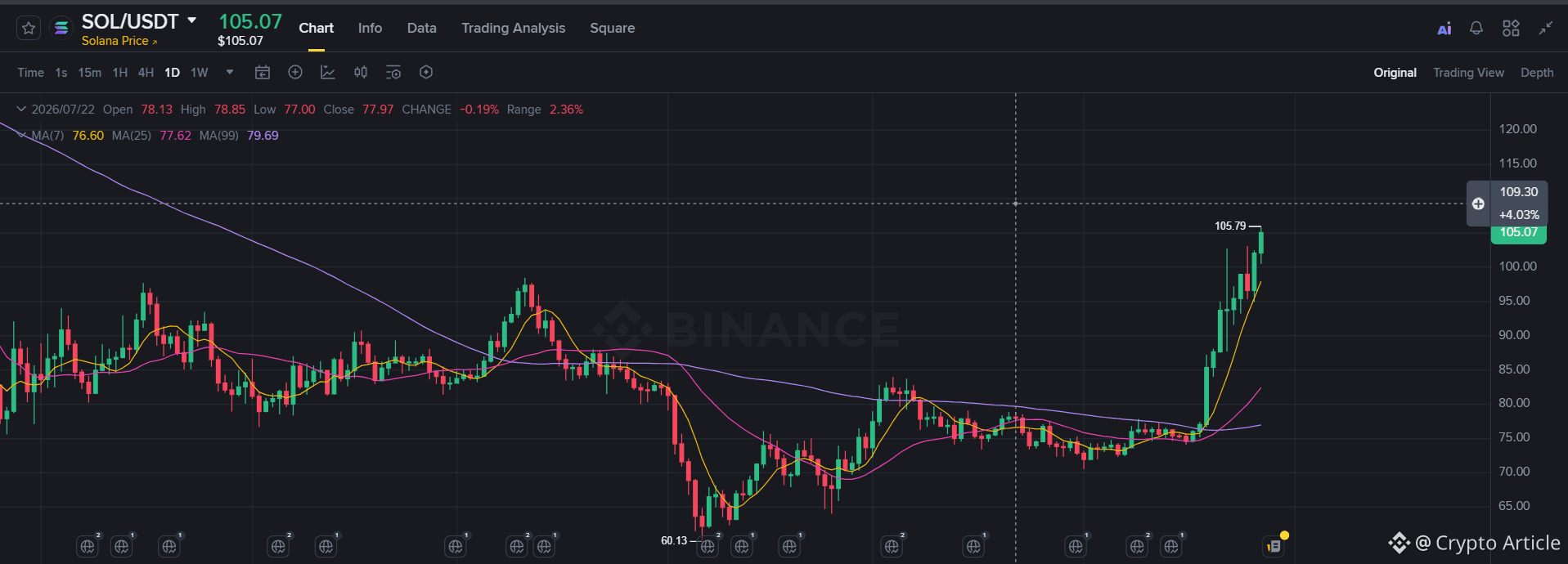The image size is (1568, 564).
Task: Select the Original chart view
Action: pos(1395,73)
